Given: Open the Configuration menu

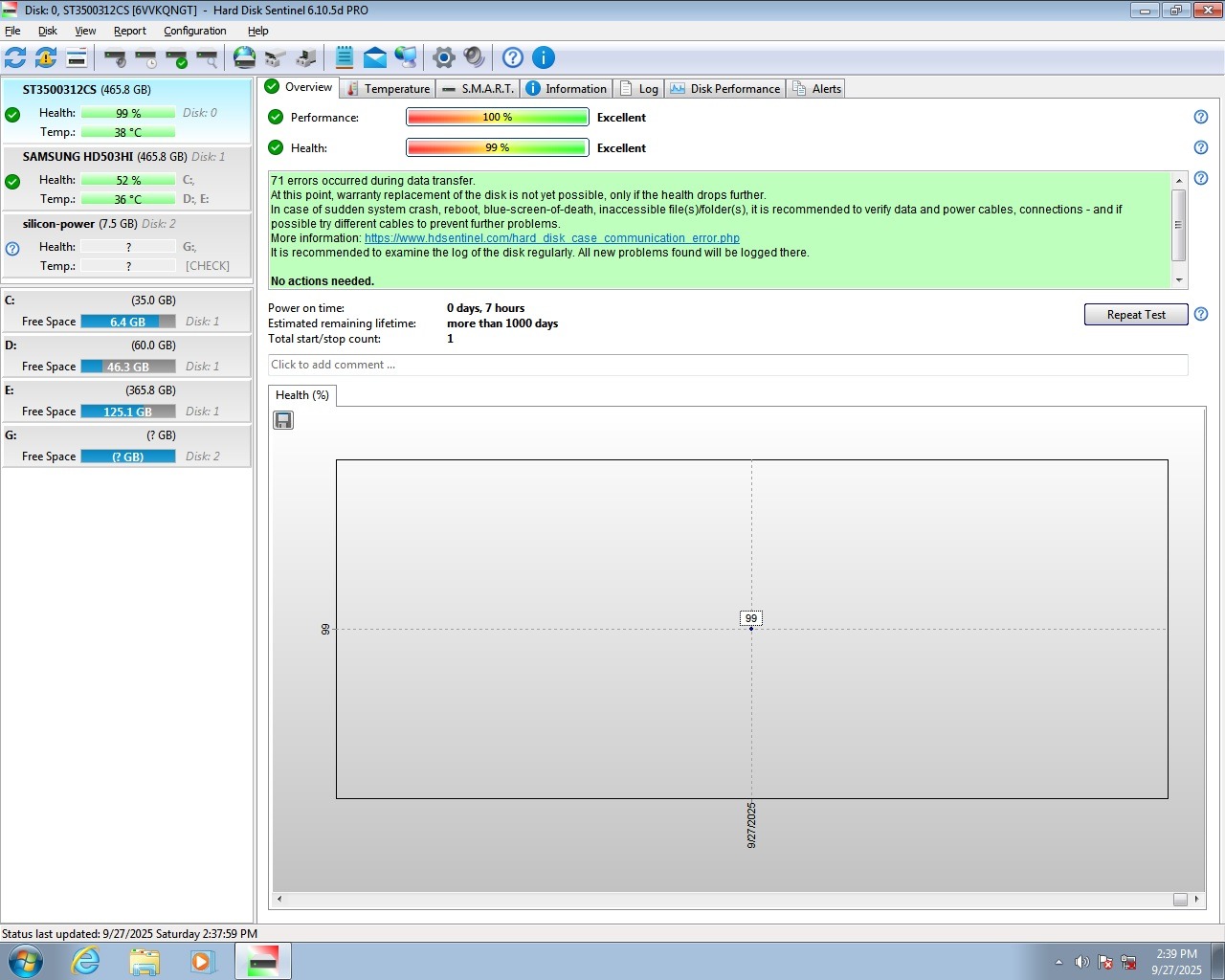Looking at the screenshot, I should click(x=194, y=31).
